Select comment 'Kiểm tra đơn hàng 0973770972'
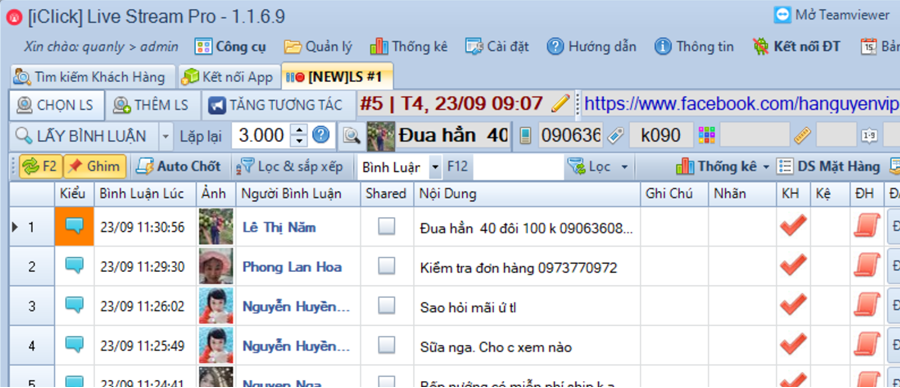Screen dimensions: 900x388 (x=518, y=267)
